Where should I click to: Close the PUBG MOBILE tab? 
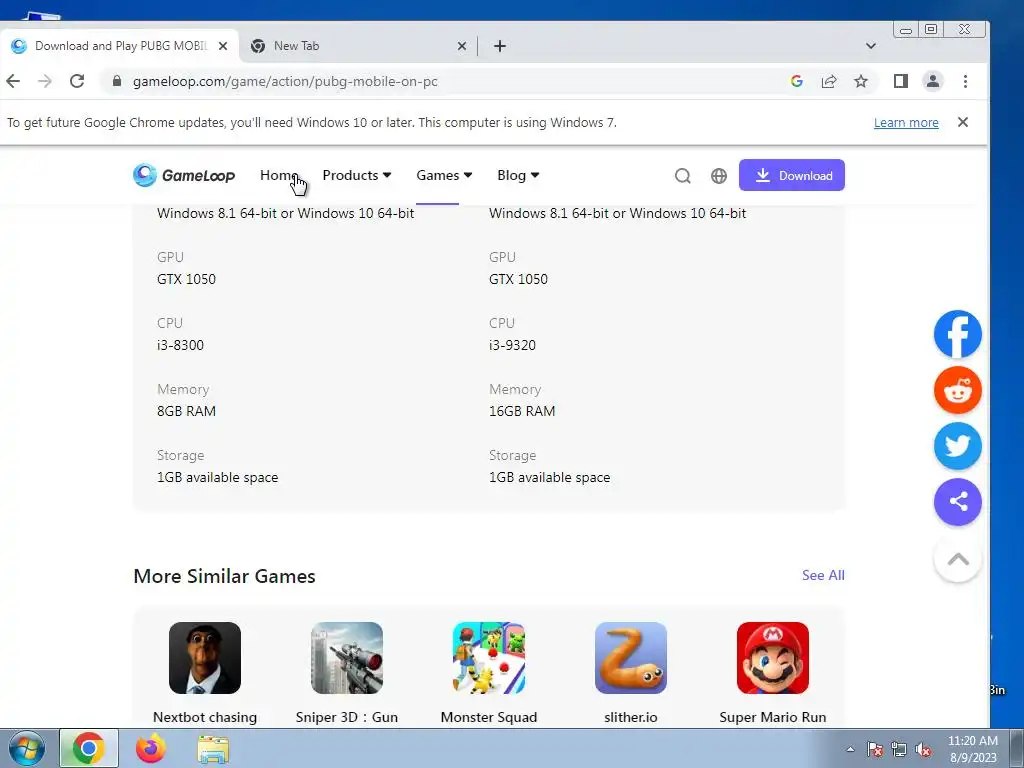tap(223, 46)
